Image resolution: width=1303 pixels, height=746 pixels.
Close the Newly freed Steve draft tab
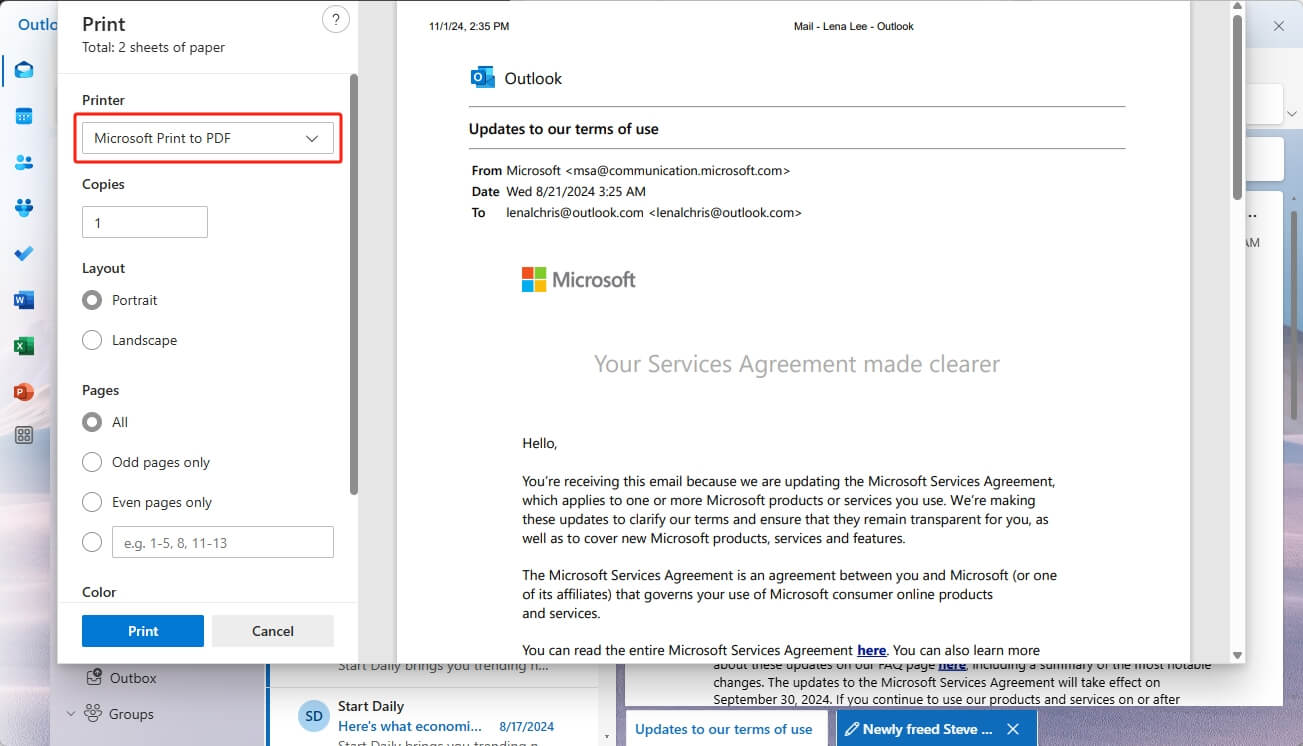click(1013, 729)
